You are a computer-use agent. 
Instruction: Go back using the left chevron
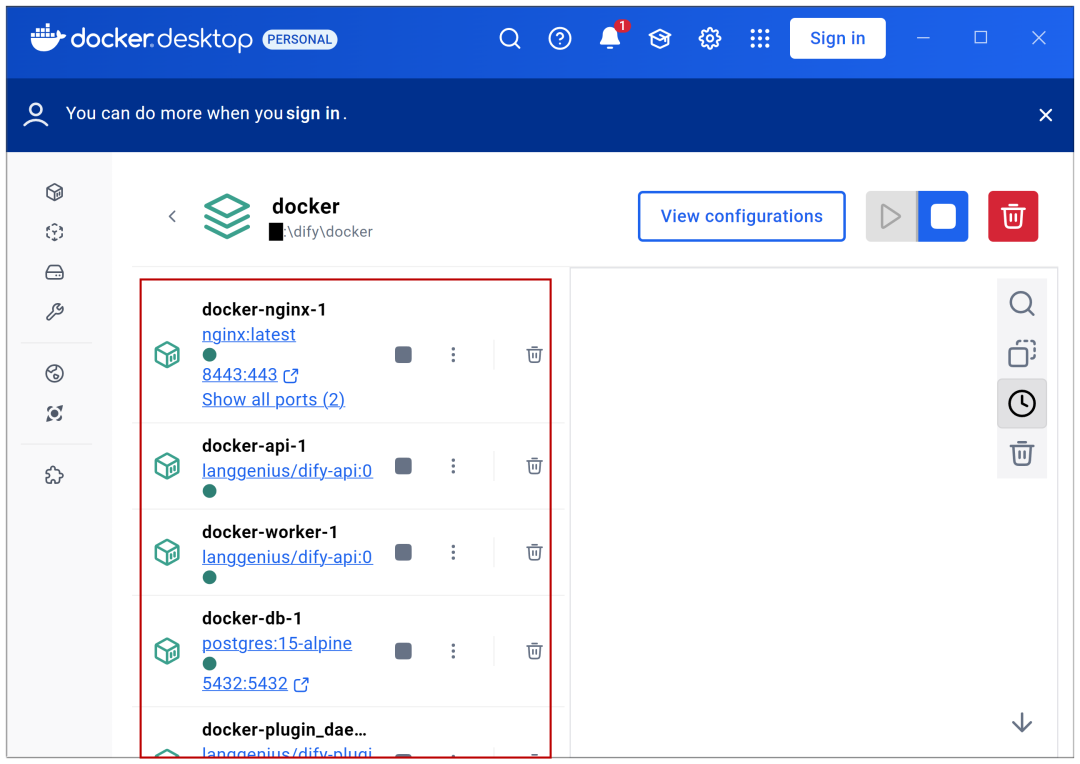172,216
